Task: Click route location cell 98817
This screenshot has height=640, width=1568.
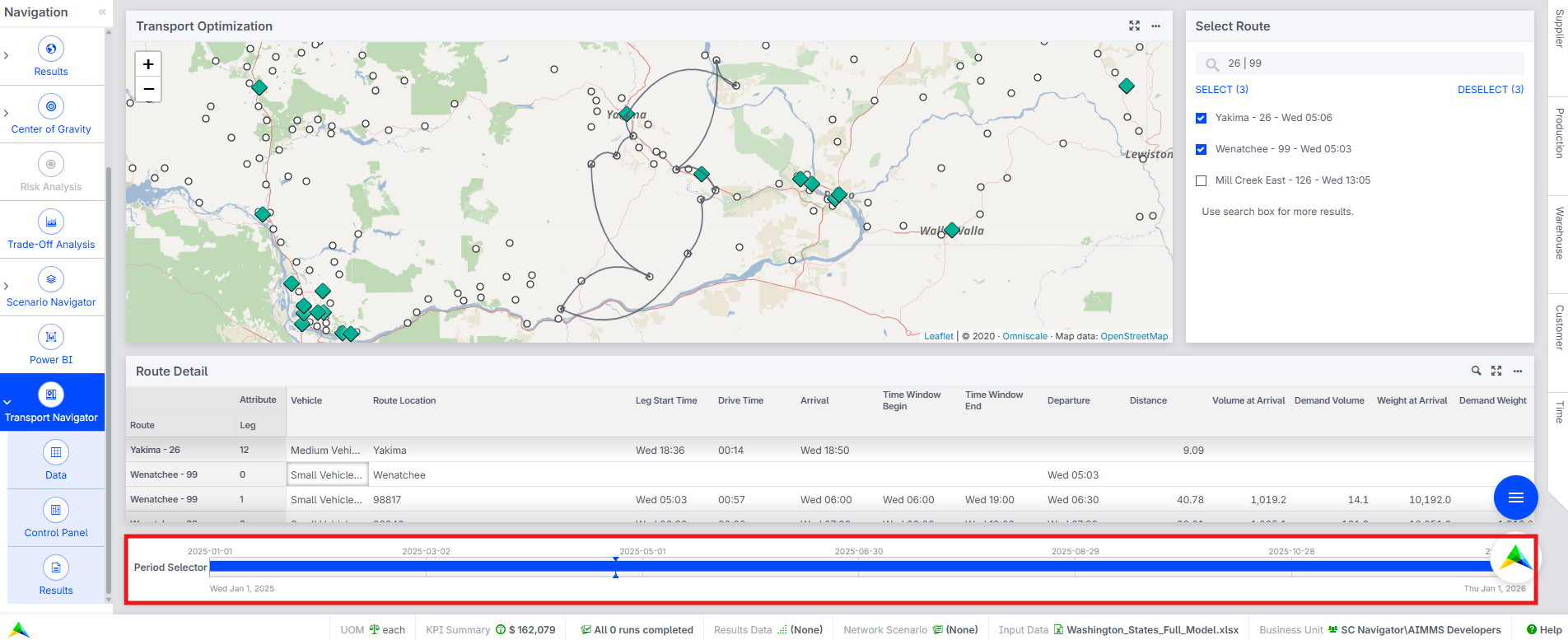Action: click(x=387, y=499)
